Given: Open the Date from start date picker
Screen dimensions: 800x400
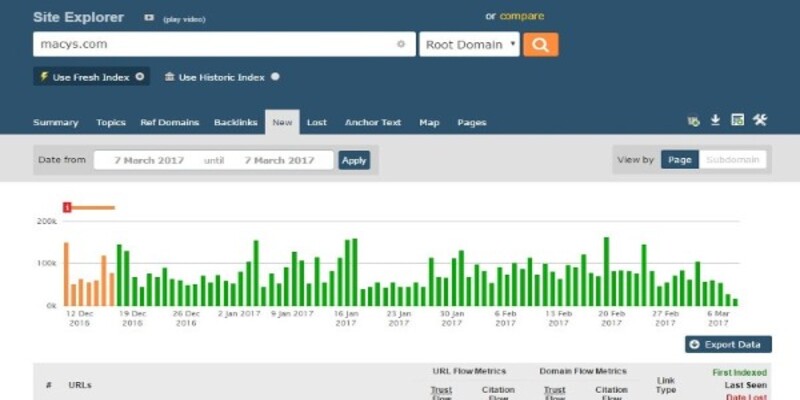Looking at the screenshot, I should click(148, 160).
